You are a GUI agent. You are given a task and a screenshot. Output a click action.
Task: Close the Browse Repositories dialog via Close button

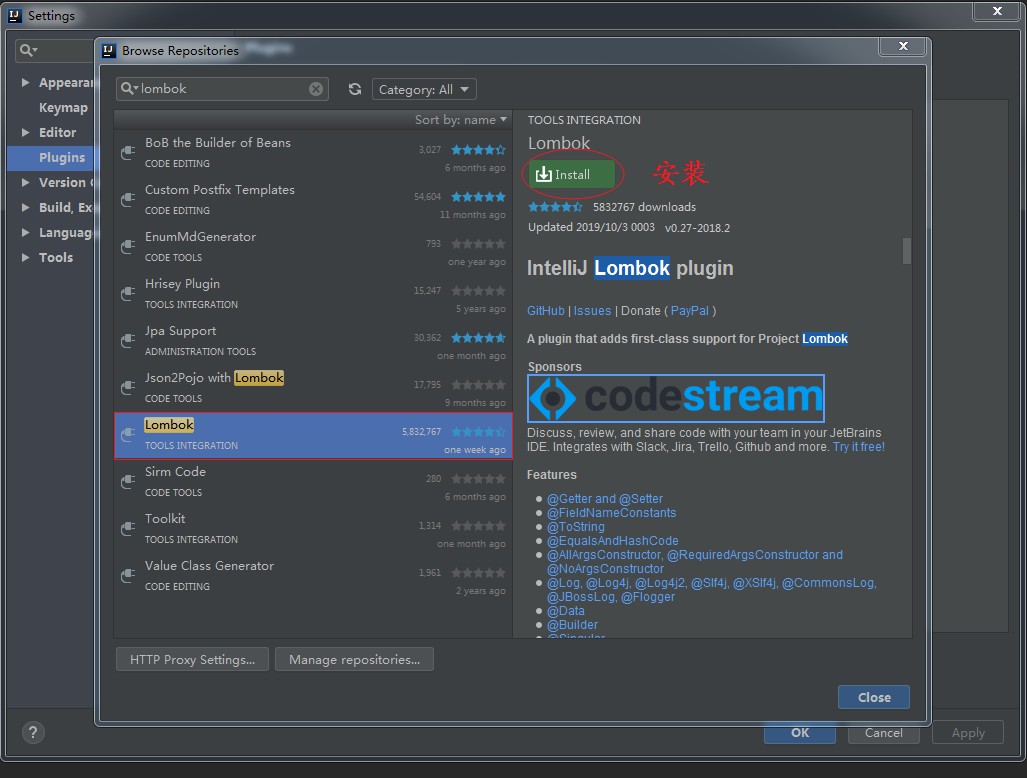point(874,697)
